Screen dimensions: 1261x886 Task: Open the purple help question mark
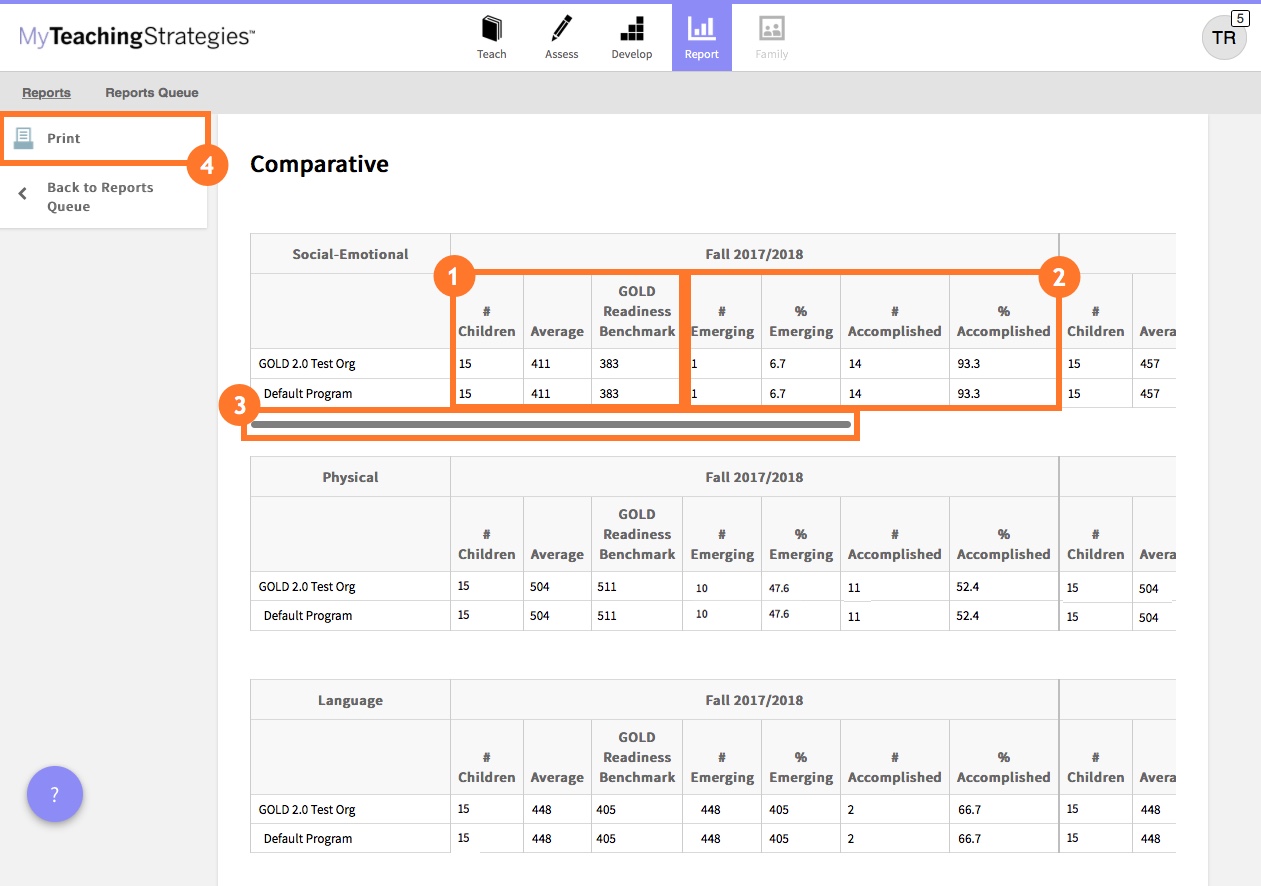[55, 794]
